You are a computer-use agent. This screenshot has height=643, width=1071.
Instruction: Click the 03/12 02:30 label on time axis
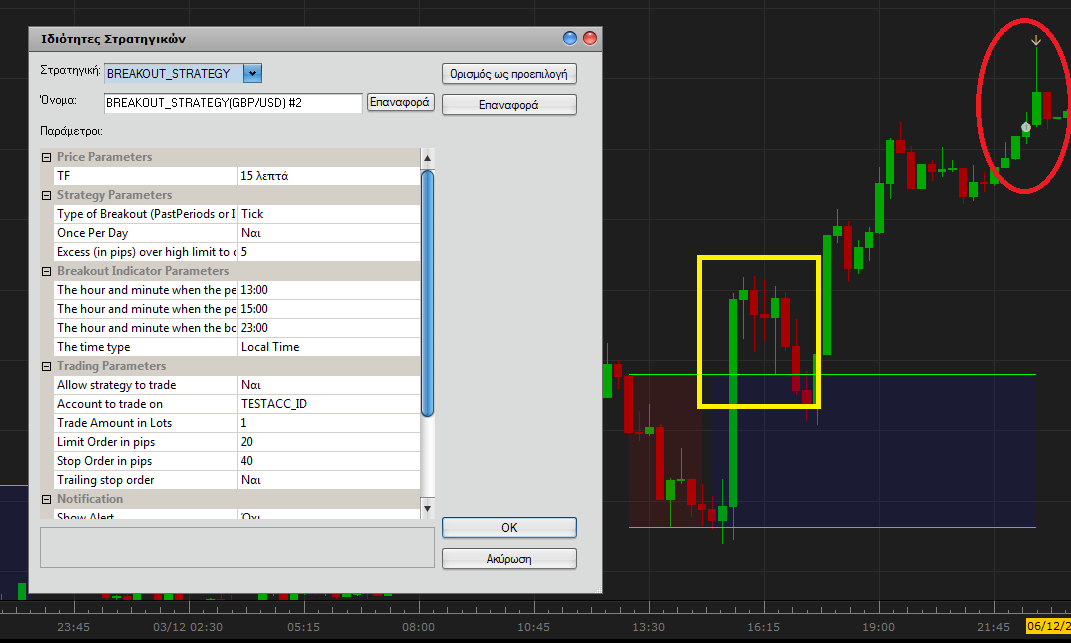pos(188,627)
